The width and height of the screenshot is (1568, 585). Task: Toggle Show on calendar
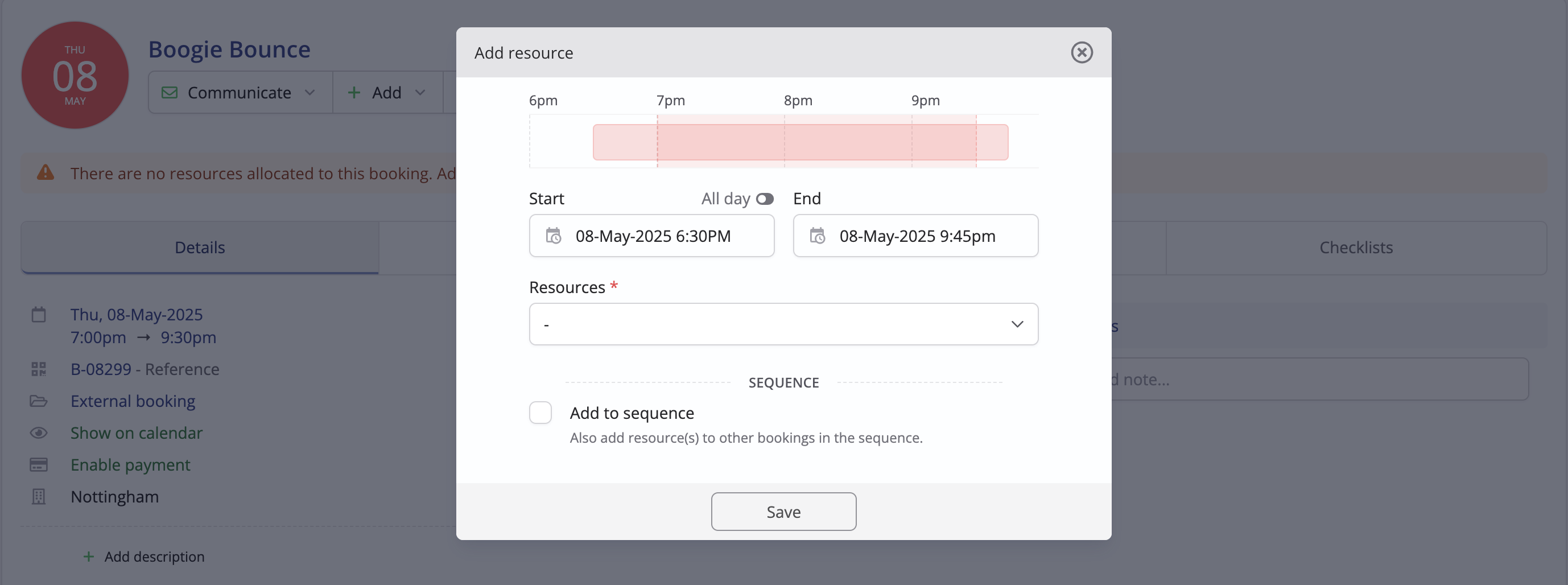[137, 433]
